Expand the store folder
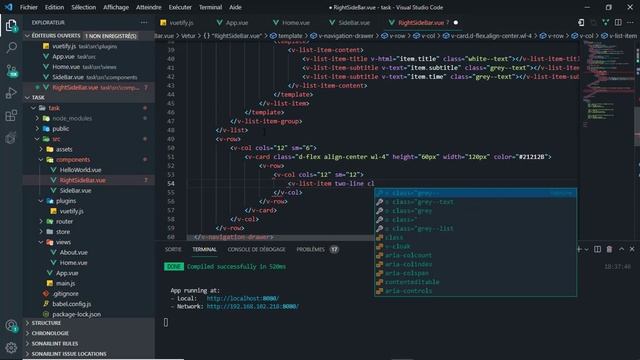This screenshot has height=360, width=640. coord(41,232)
